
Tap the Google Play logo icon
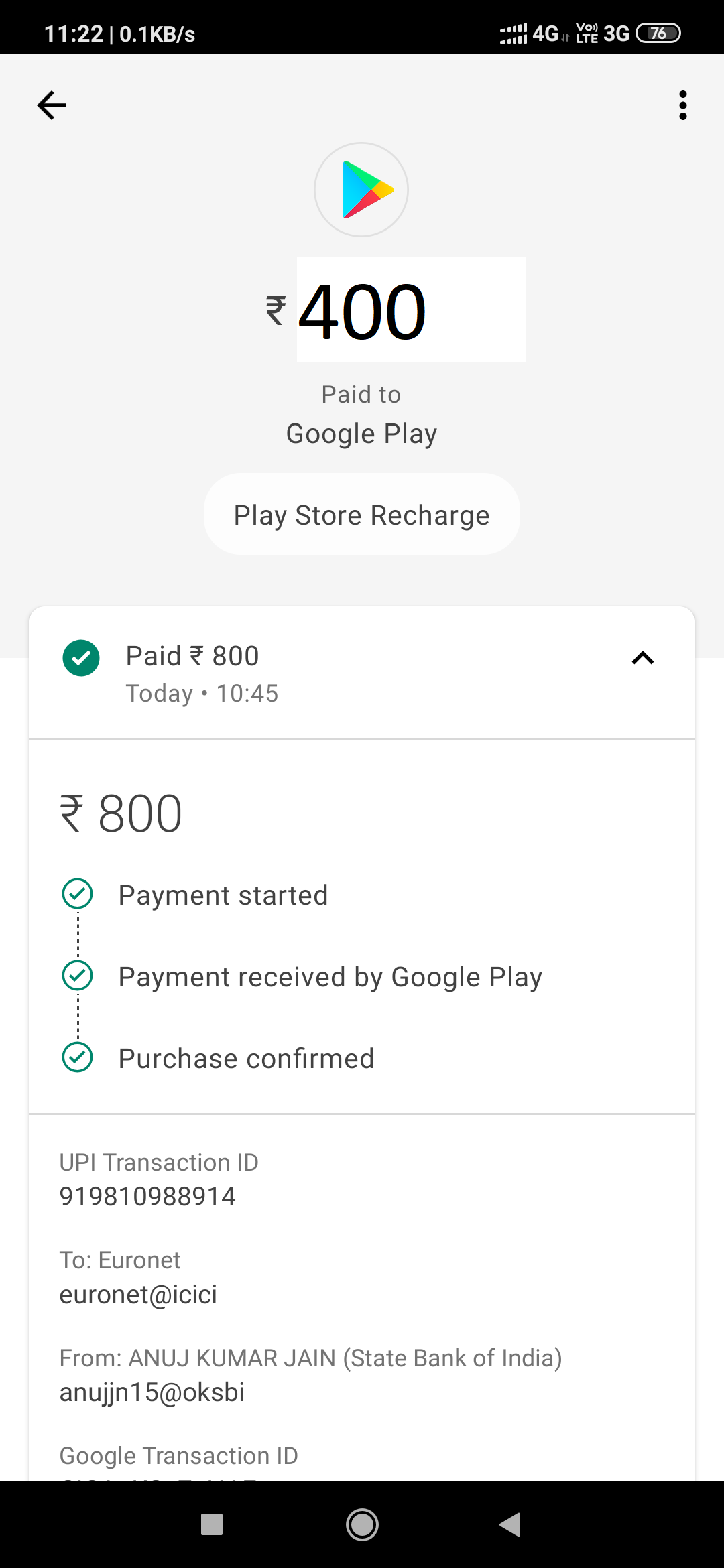coord(361,190)
